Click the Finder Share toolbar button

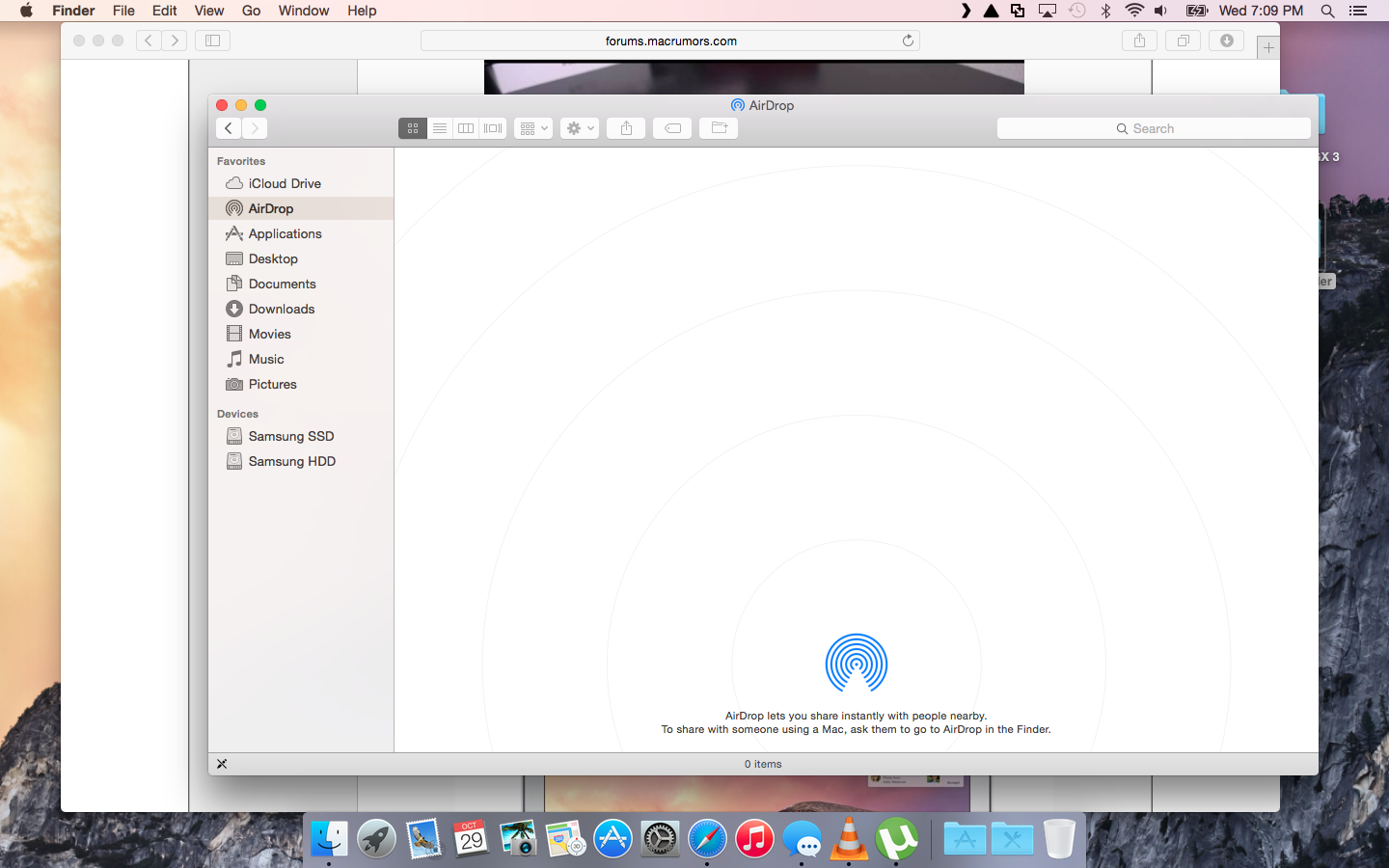pos(626,128)
